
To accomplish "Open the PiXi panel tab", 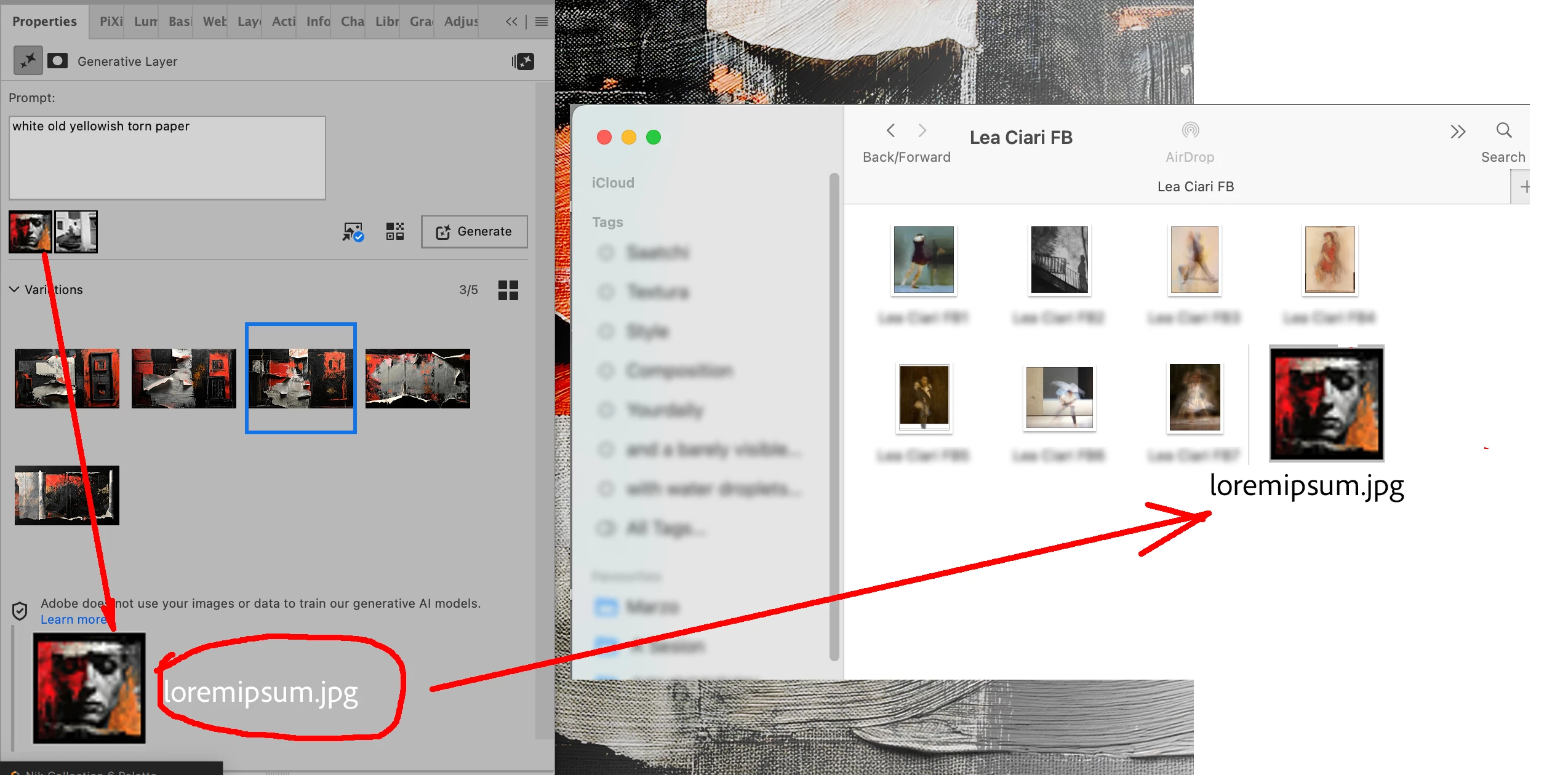I will click(111, 22).
